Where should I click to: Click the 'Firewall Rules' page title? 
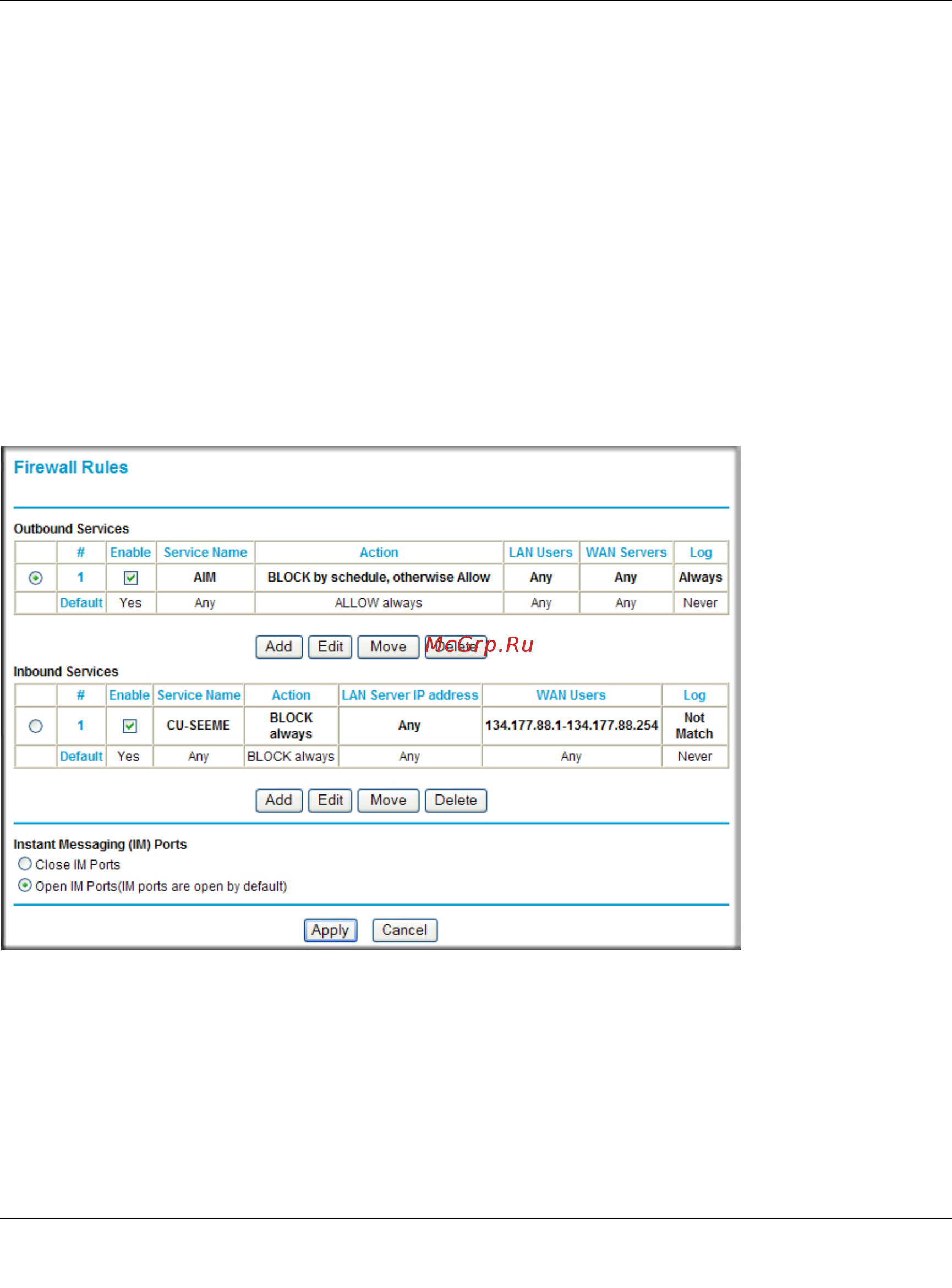[x=71, y=467]
